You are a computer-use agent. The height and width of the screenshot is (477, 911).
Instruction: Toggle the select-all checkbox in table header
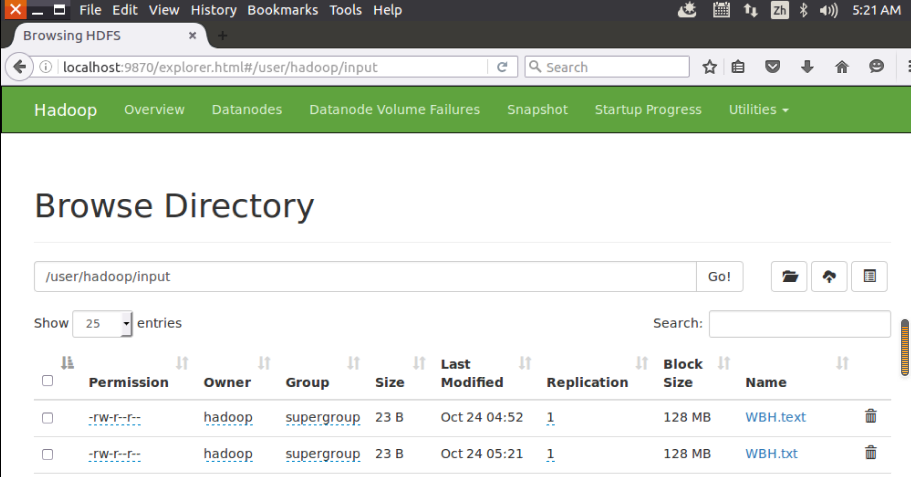coord(47,381)
